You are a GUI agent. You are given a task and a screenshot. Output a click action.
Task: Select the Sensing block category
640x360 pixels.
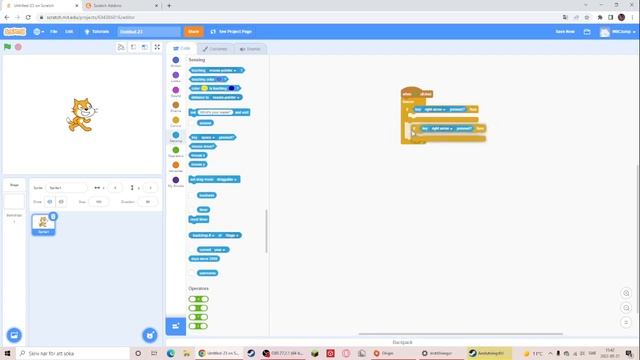tap(176, 137)
